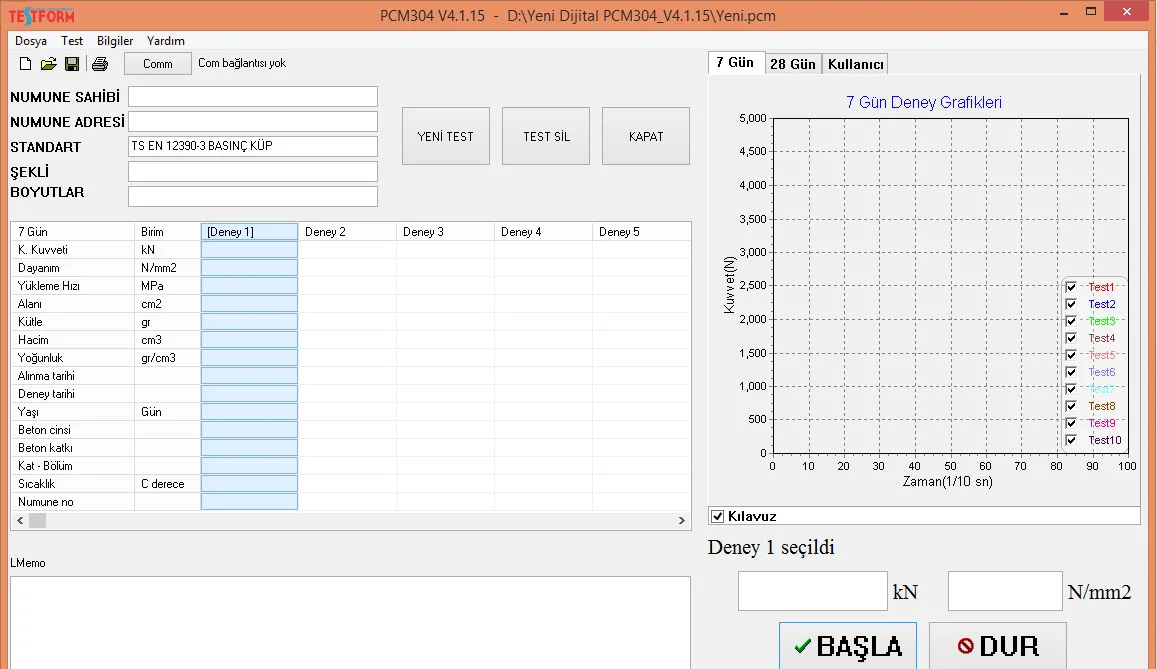Disable the Kılavuz checkbox
The image size is (1157, 669).
tap(717, 516)
